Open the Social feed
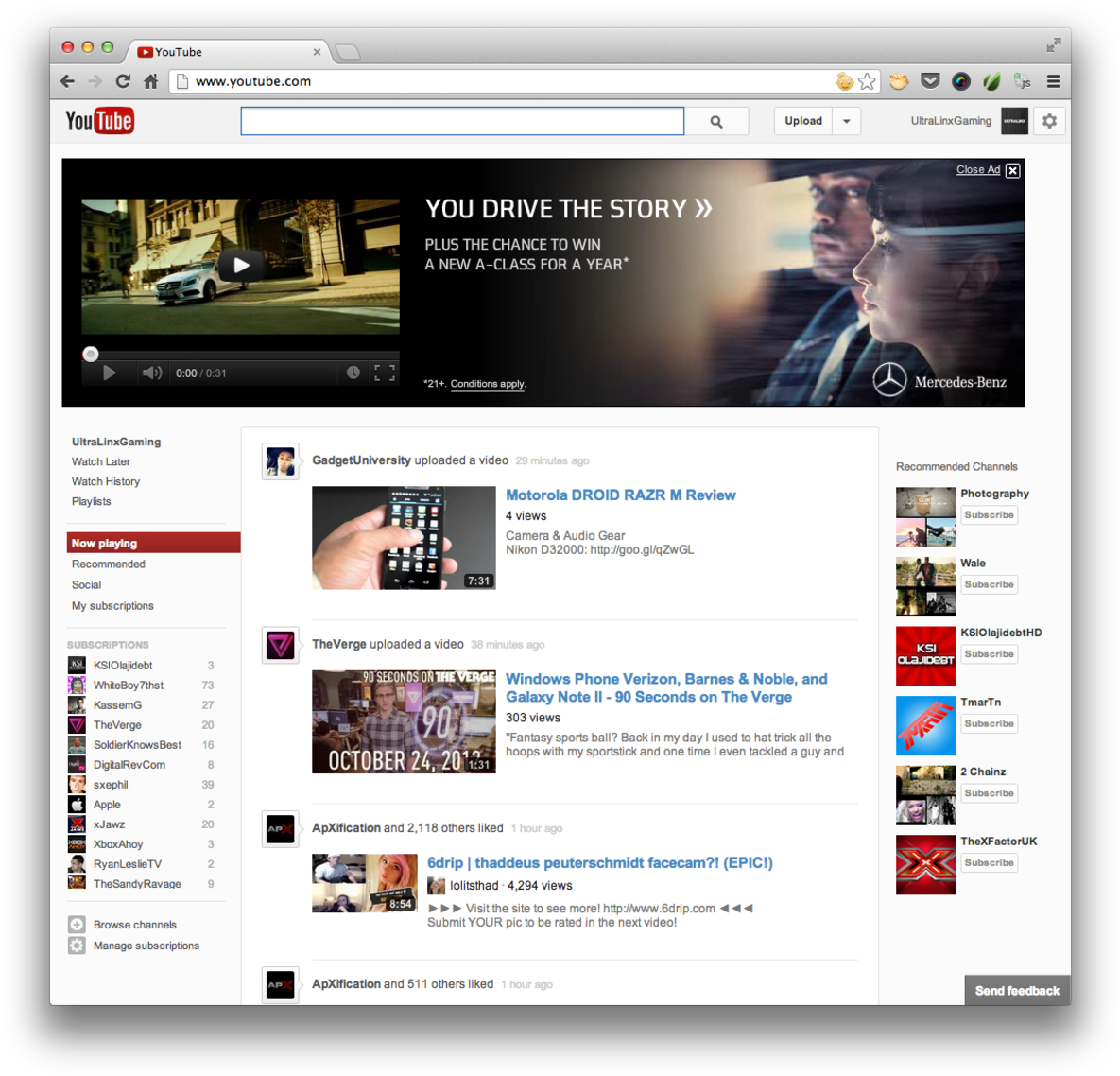The image size is (1120, 1076). [86, 585]
